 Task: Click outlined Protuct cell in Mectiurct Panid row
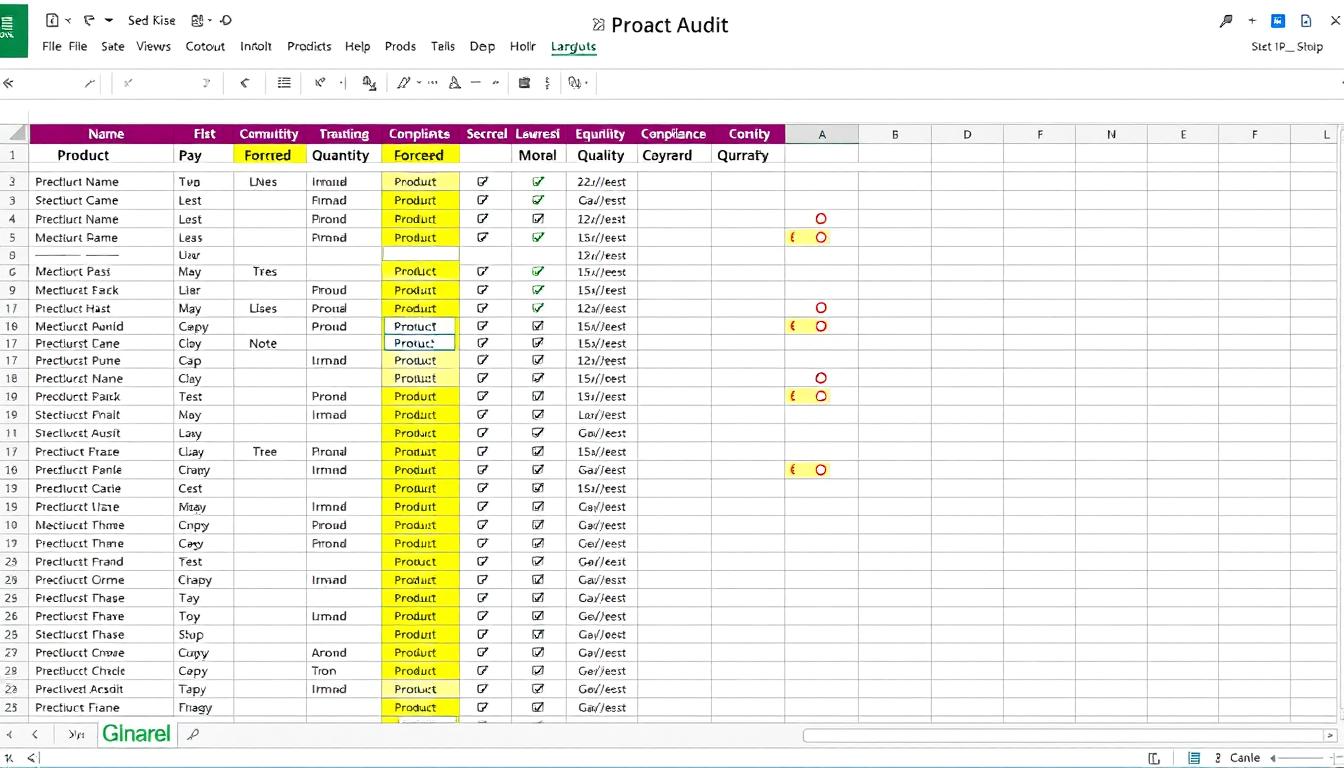click(x=419, y=326)
